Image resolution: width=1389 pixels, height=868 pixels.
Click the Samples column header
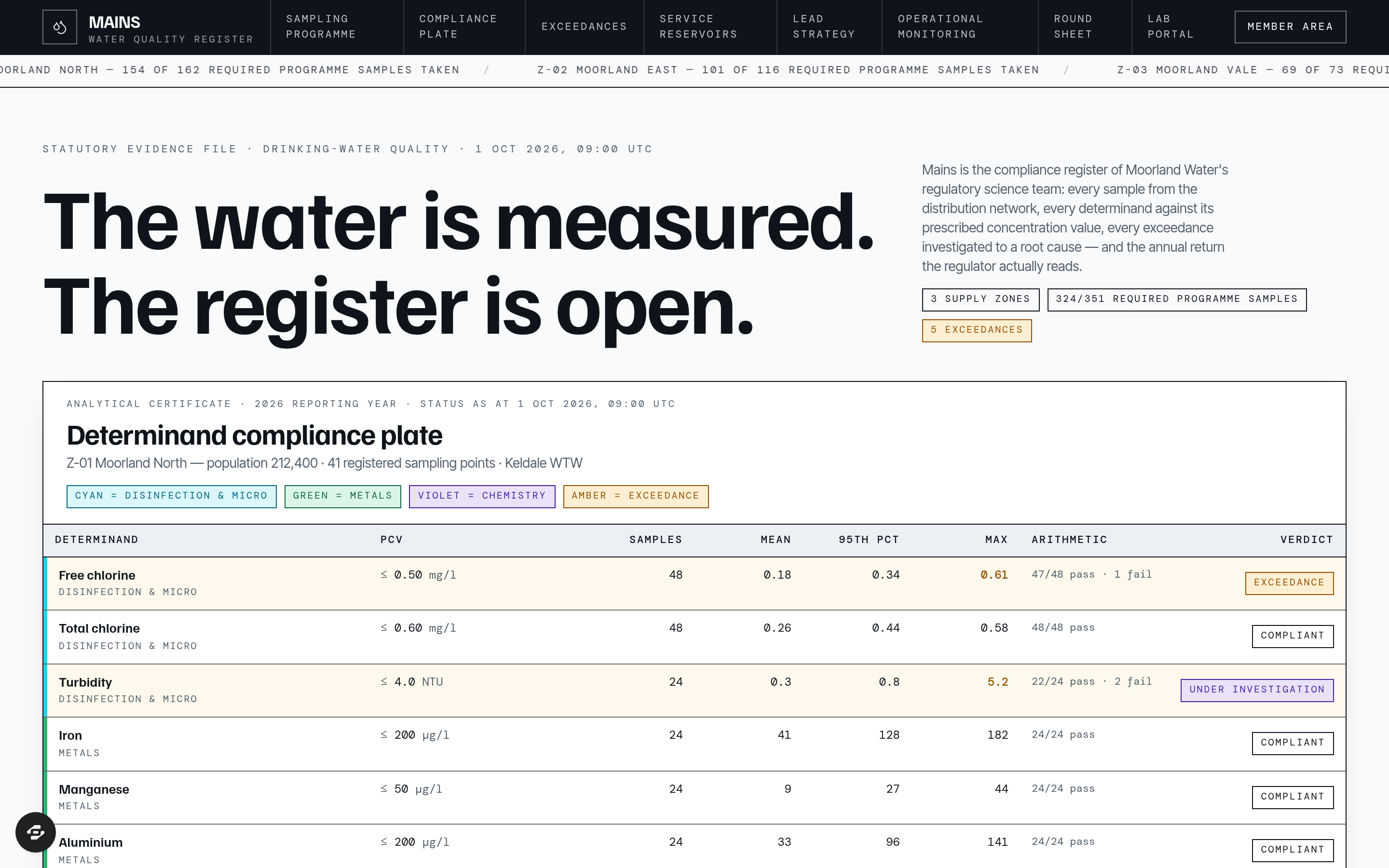point(655,540)
